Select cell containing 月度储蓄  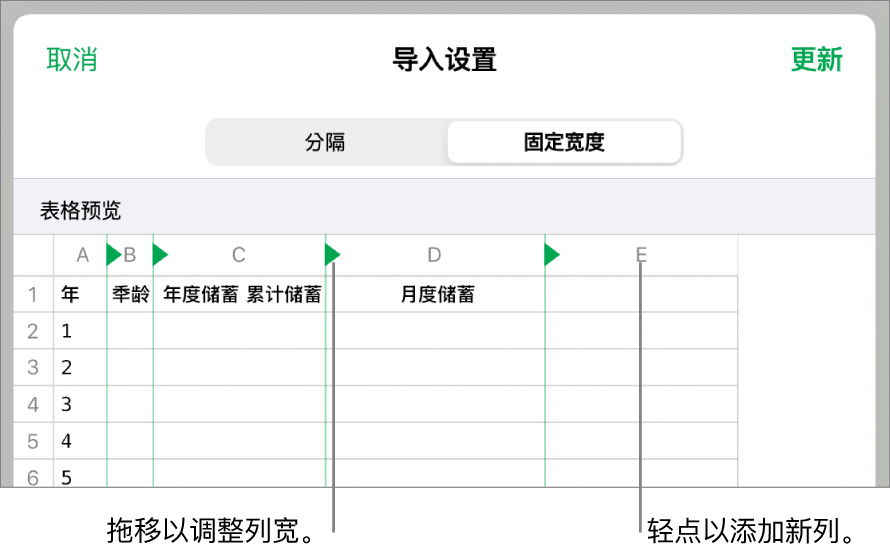point(436,294)
